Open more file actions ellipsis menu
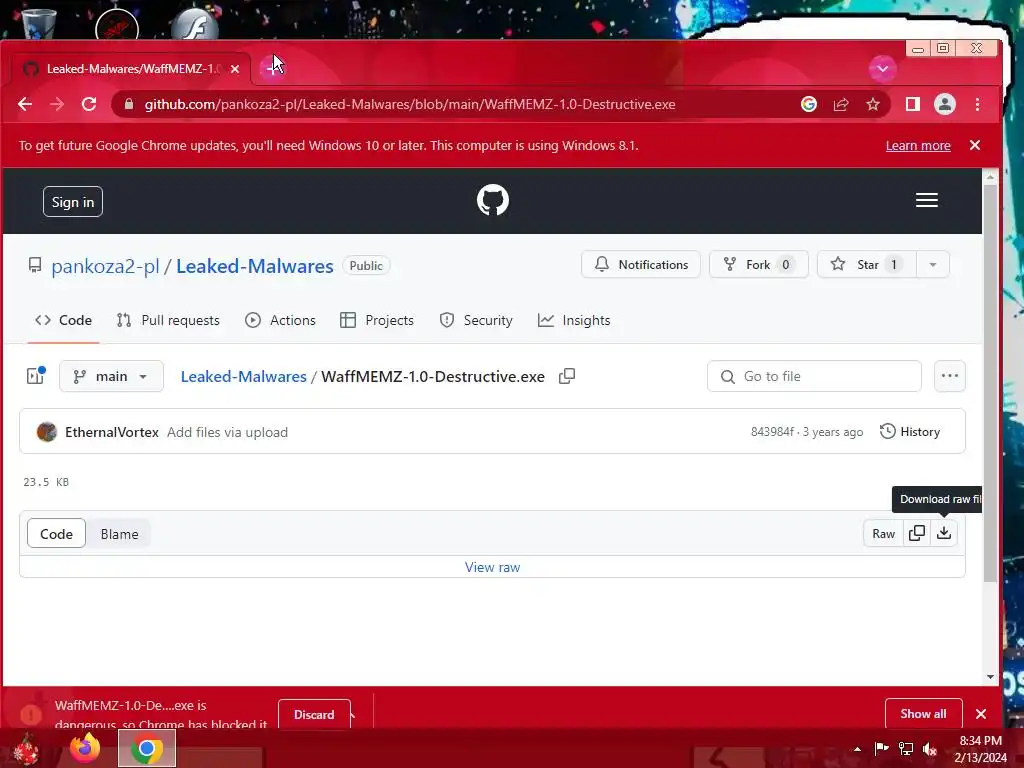 click(950, 376)
